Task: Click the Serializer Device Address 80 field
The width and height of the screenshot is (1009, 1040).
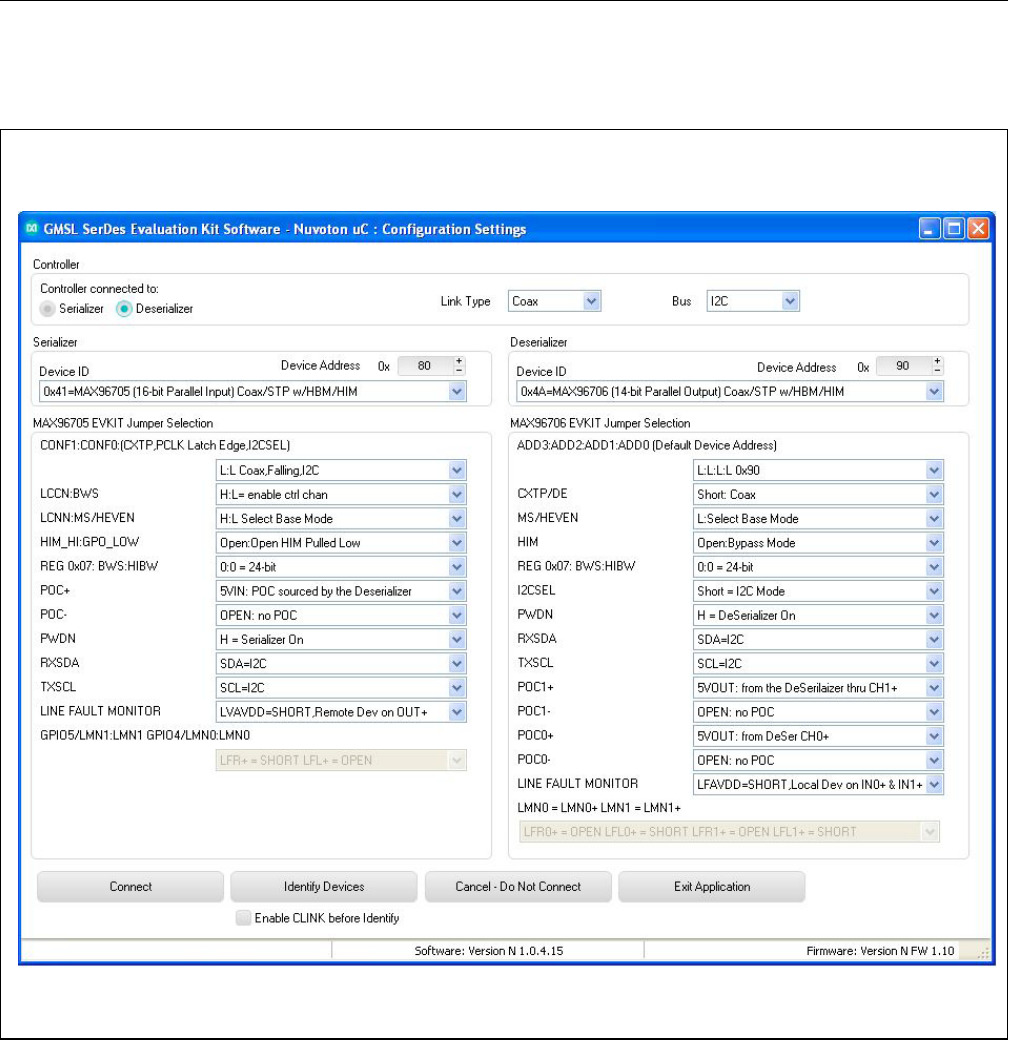Action: click(424, 367)
